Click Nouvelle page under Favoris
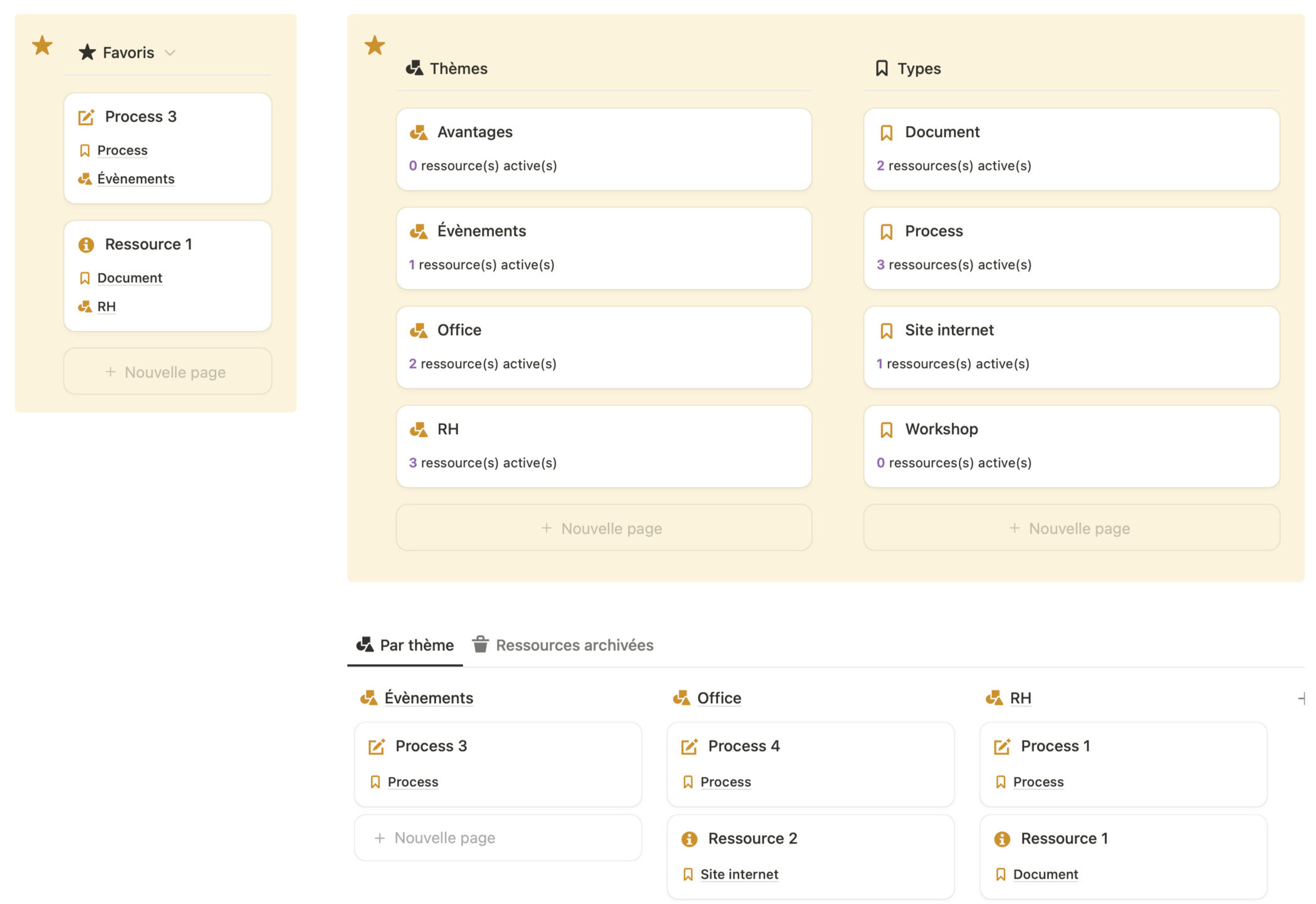The height and width of the screenshot is (904, 1316). click(167, 371)
